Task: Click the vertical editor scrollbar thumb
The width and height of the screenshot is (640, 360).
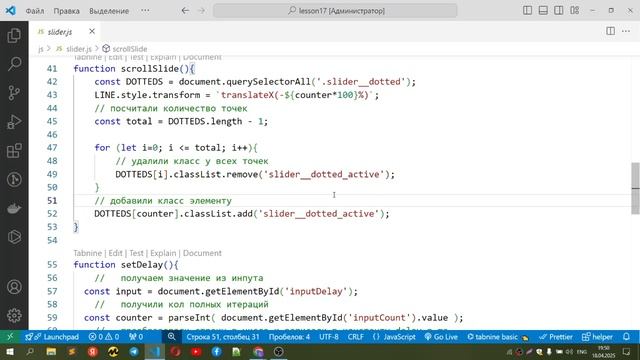Action: [x=635, y=188]
